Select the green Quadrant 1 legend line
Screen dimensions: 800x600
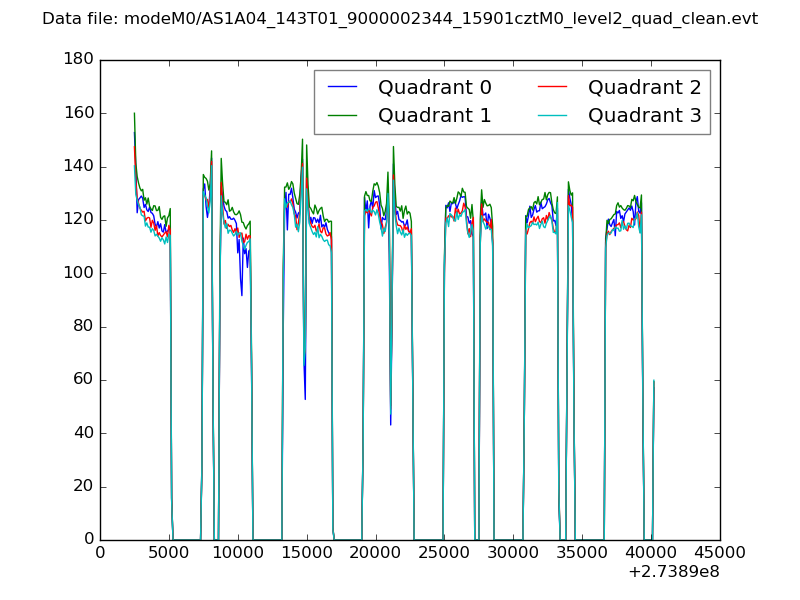coord(343,116)
